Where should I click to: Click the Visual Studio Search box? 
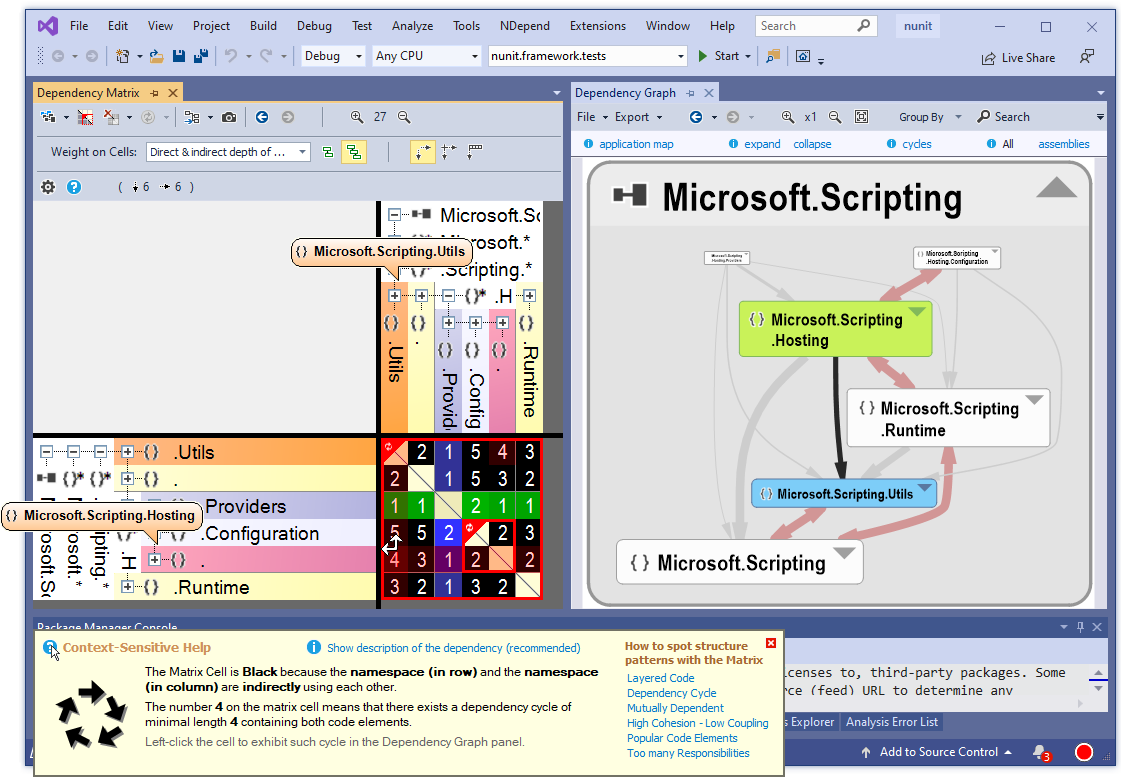pos(816,26)
